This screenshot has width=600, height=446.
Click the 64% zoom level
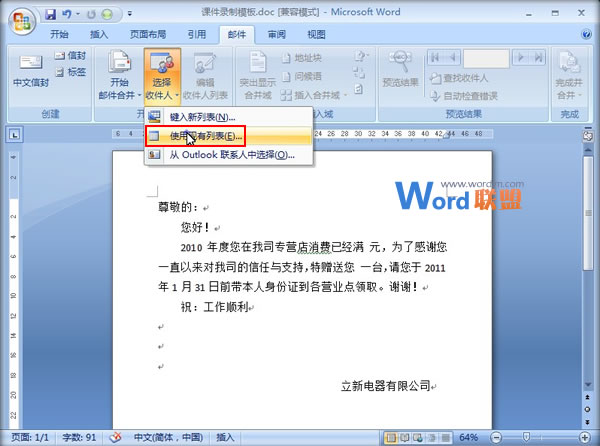pos(468,437)
